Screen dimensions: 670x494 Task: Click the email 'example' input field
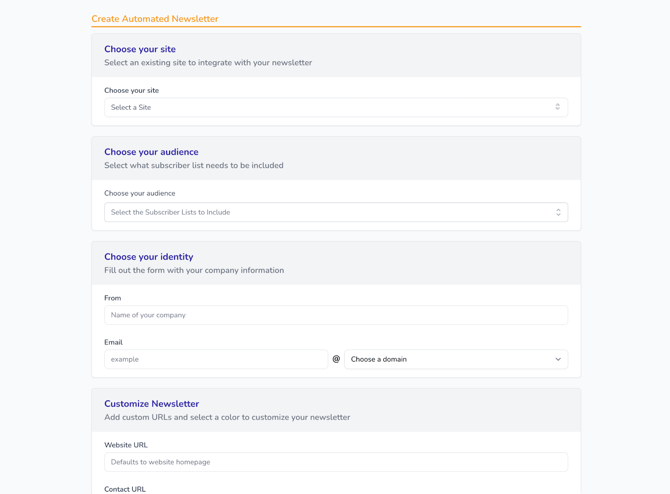tap(215, 359)
